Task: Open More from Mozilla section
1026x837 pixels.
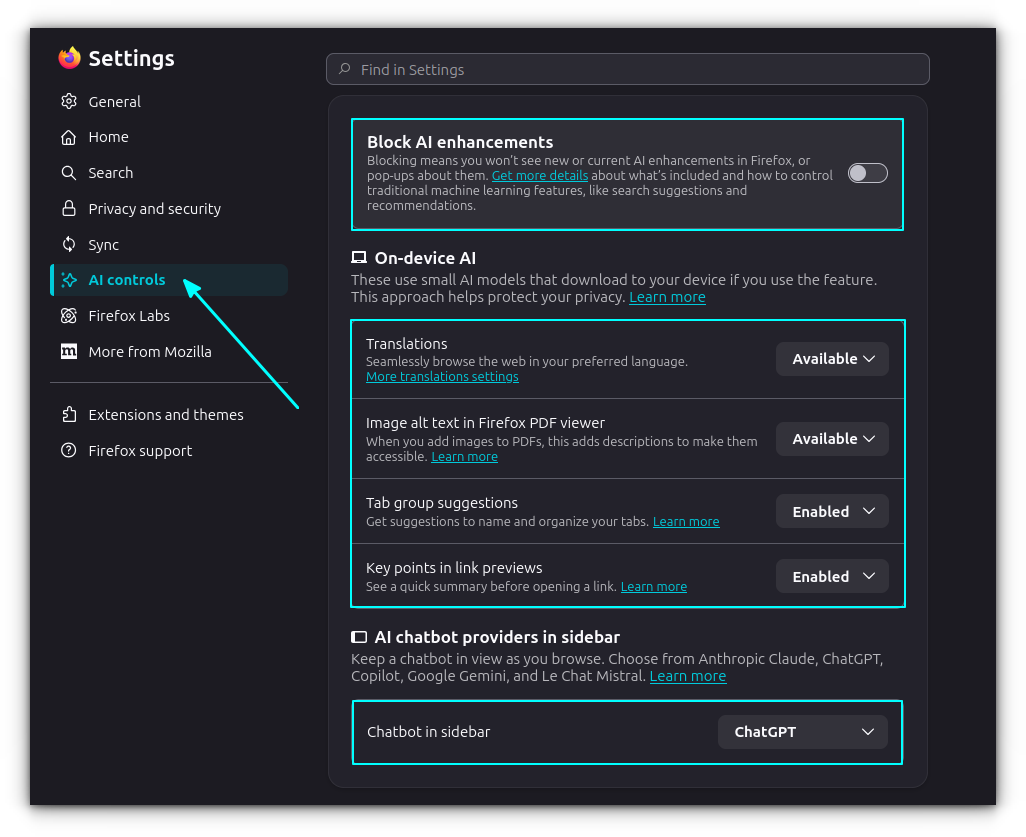Action: point(169,351)
